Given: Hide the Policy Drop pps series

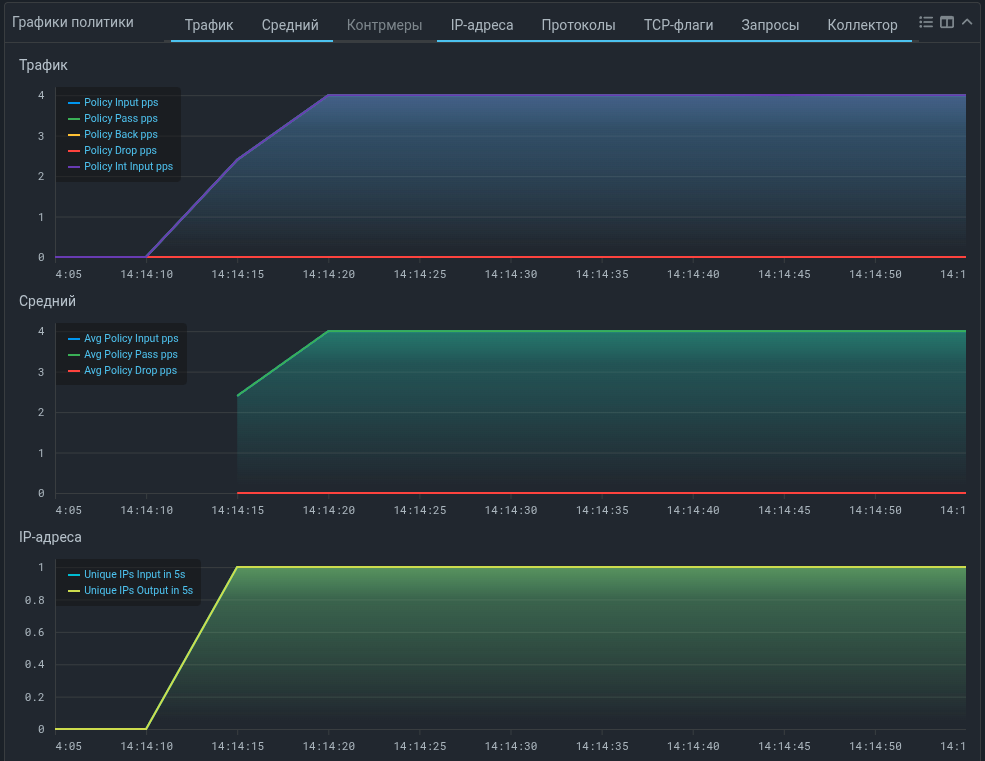Looking at the screenshot, I should point(120,151).
